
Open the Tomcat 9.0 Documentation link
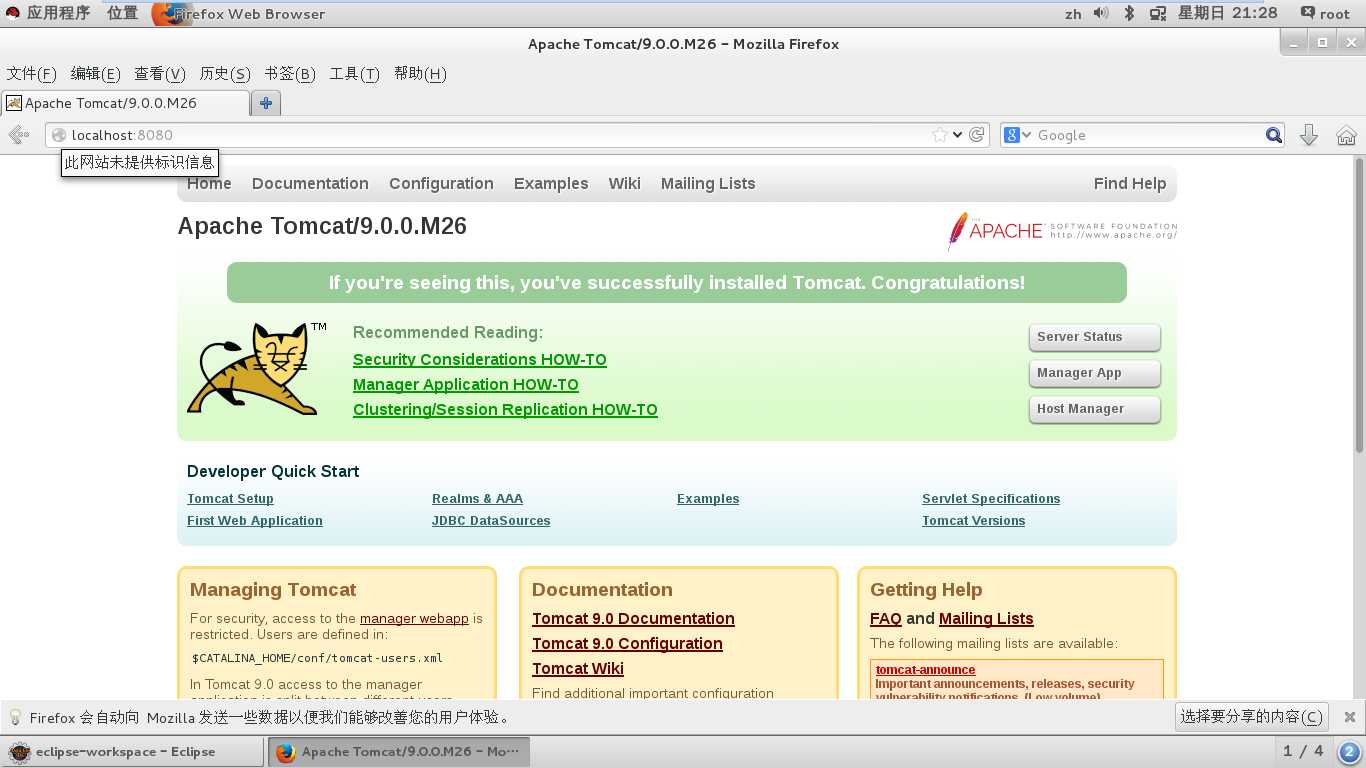click(x=633, y=618)
